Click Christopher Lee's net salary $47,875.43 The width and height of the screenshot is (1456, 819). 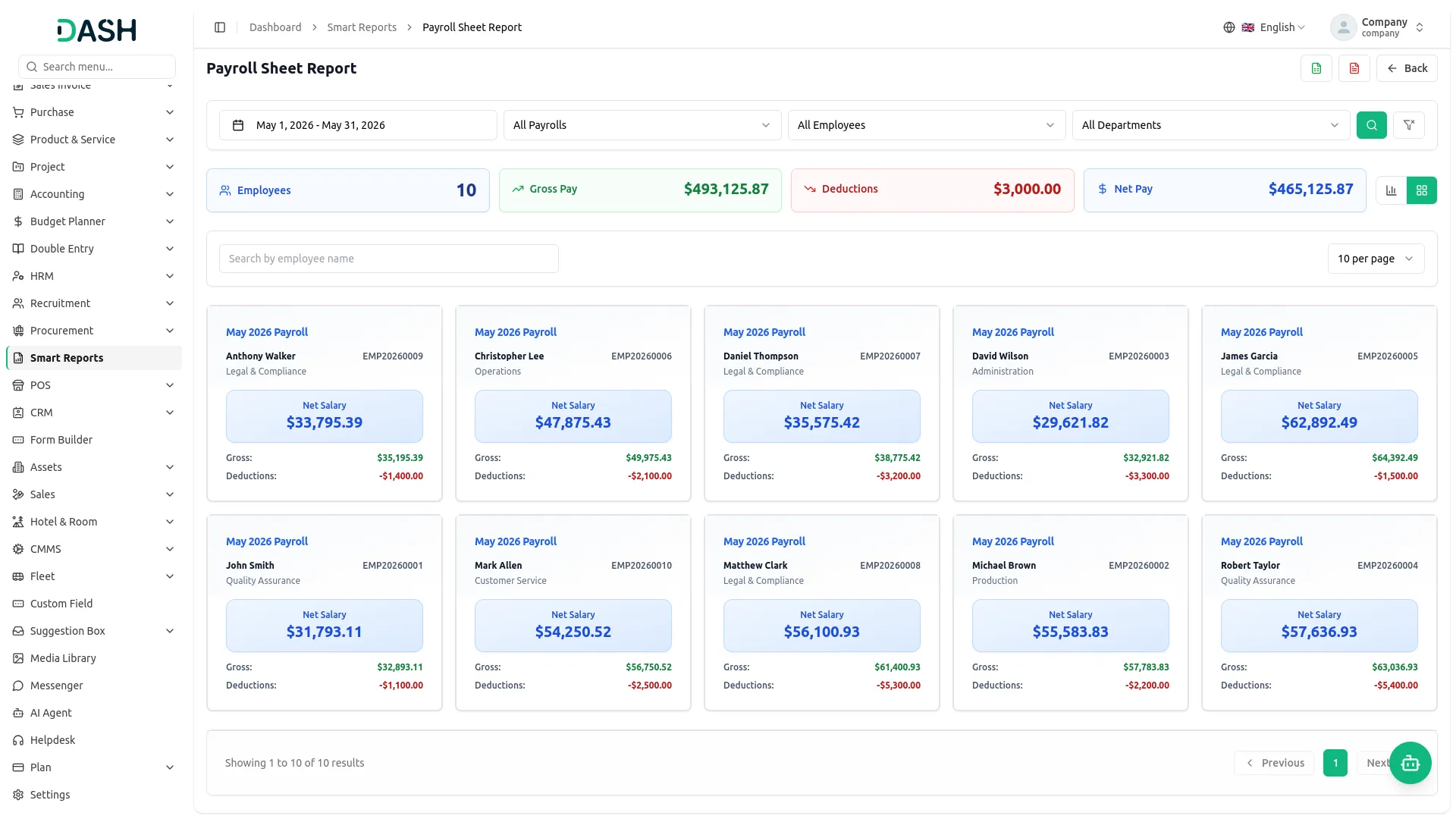(573, 422)
